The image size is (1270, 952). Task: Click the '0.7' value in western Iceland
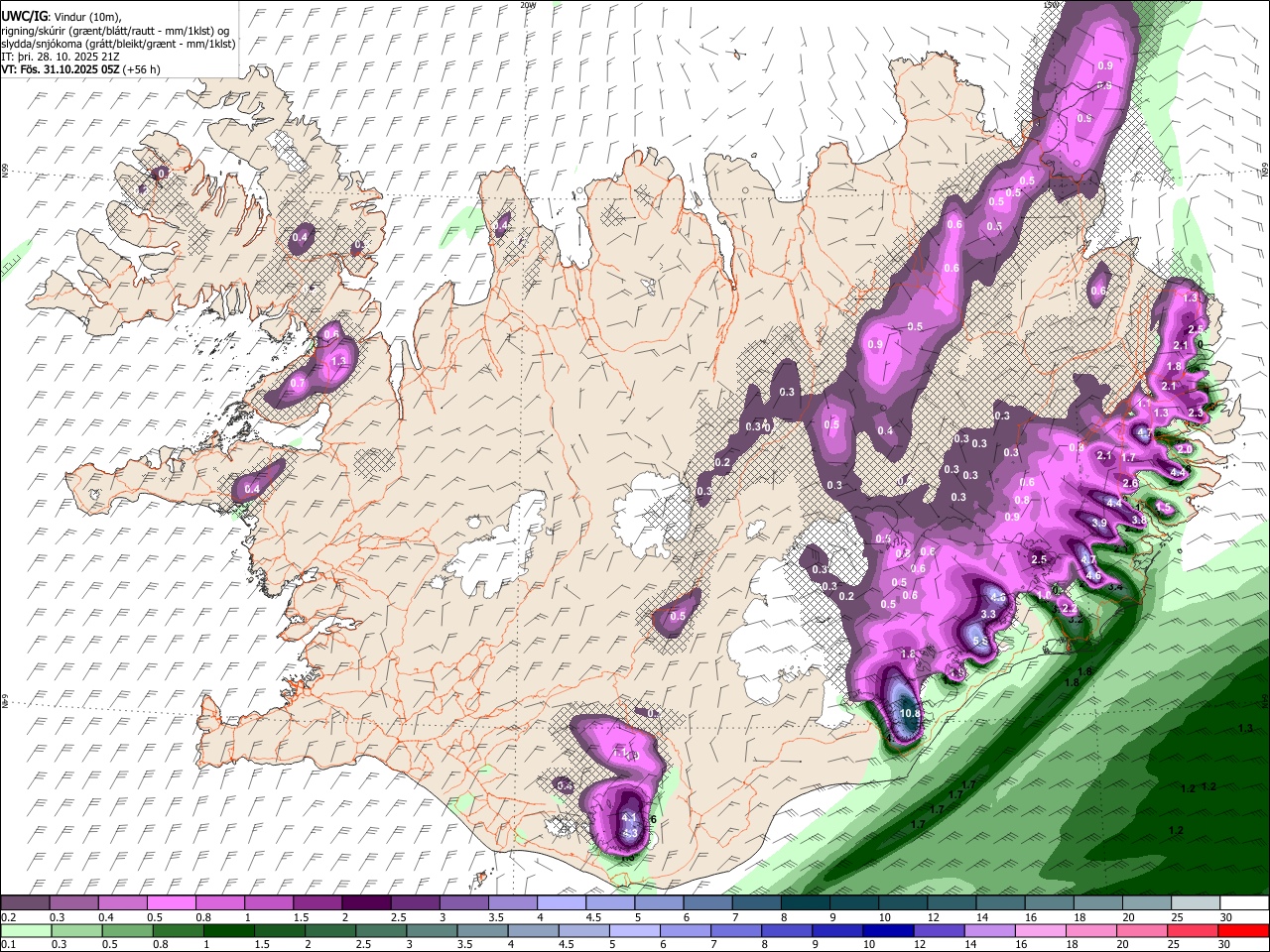click(x=298, y=383)
